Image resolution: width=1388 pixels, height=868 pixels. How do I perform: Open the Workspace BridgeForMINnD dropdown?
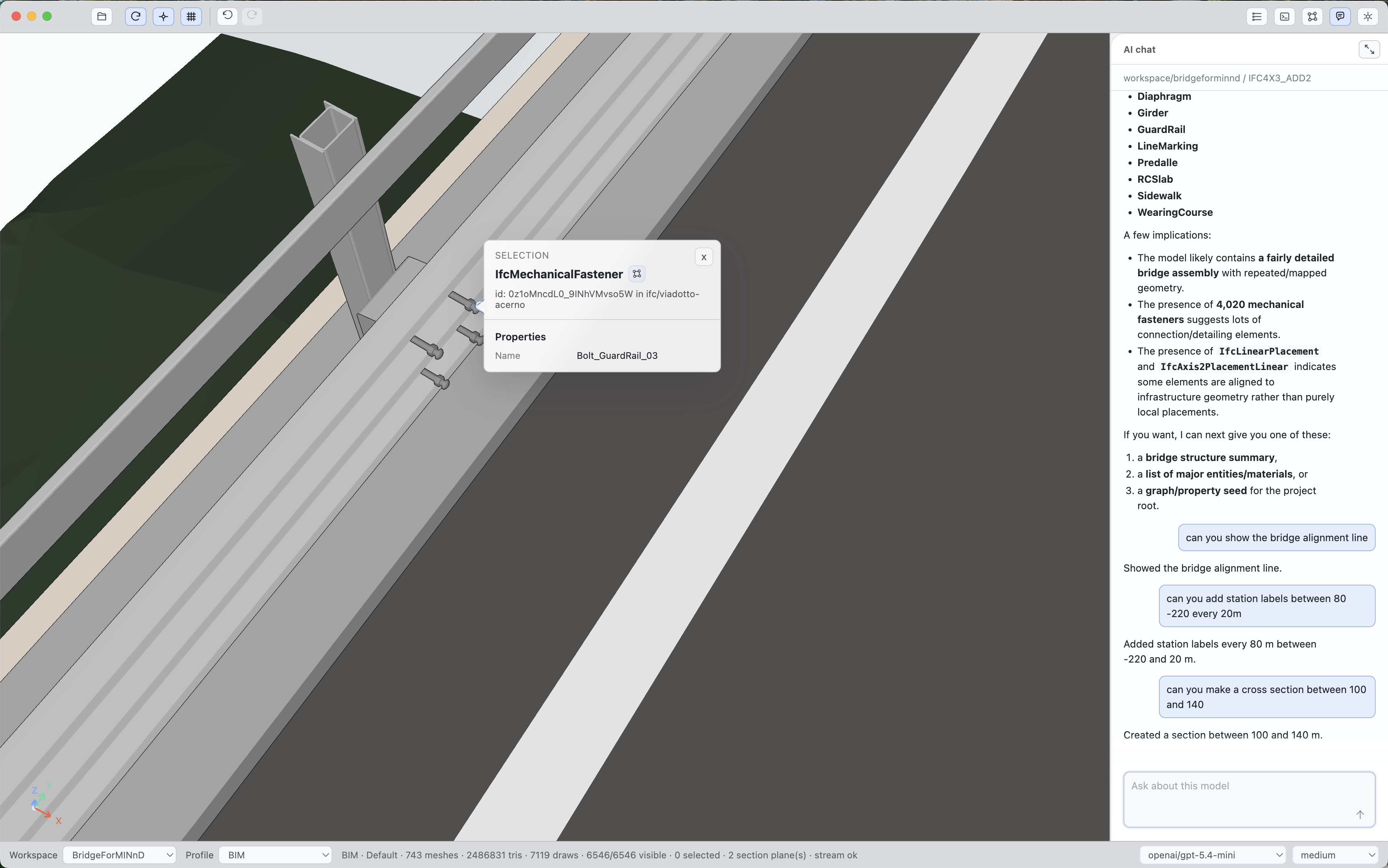coord(120,855)
